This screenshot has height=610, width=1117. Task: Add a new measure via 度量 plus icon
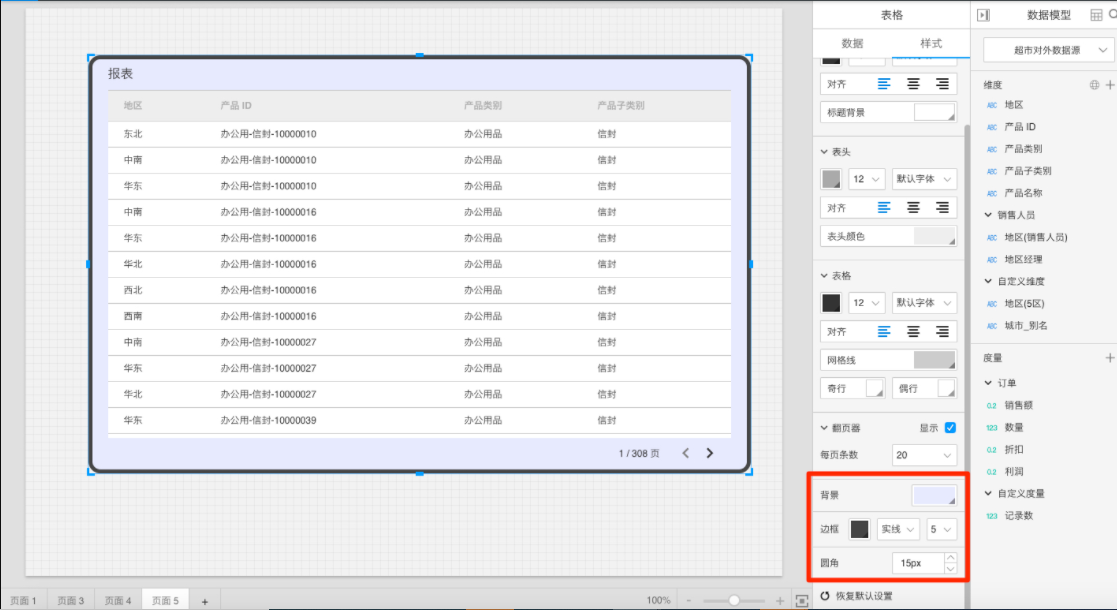coord(1109,357)
